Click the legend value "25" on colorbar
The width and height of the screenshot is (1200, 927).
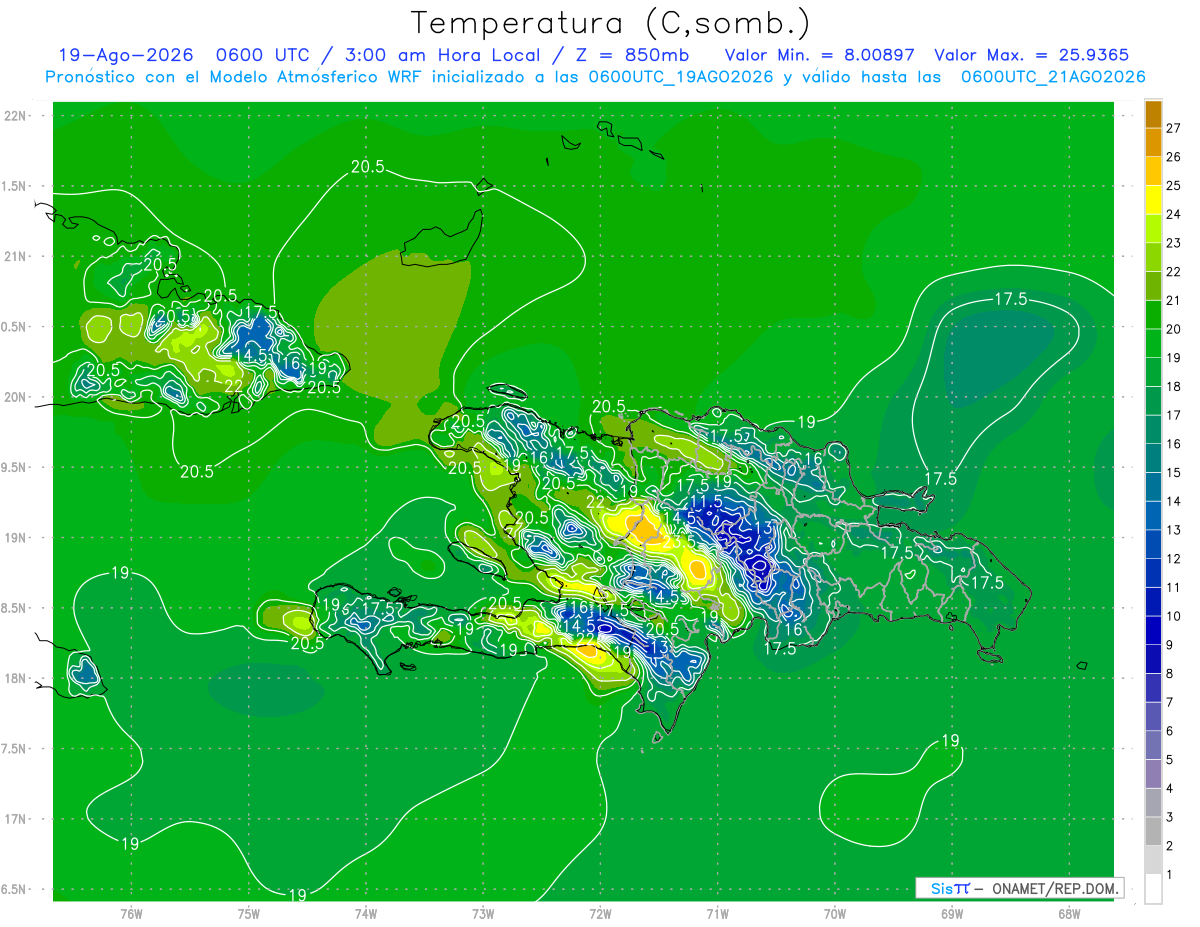(1173, 186)
